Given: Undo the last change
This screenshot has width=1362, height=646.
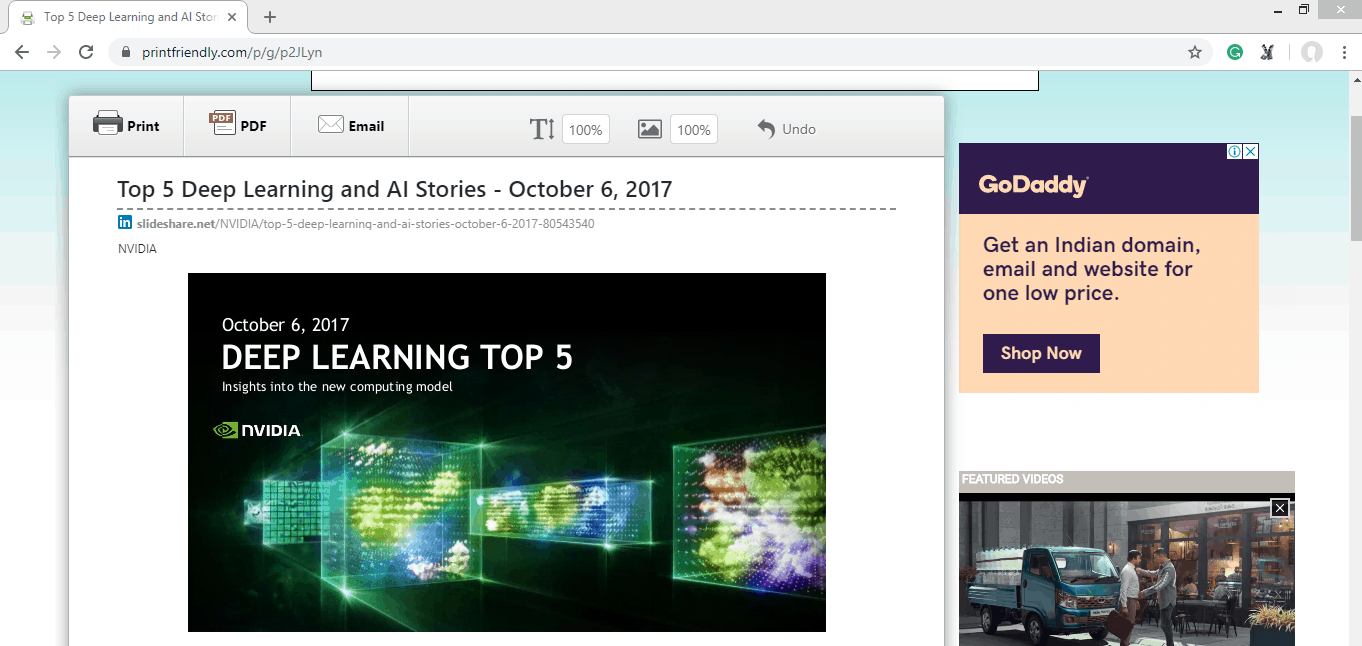Looking at the screenshot, I should point(786,129).
